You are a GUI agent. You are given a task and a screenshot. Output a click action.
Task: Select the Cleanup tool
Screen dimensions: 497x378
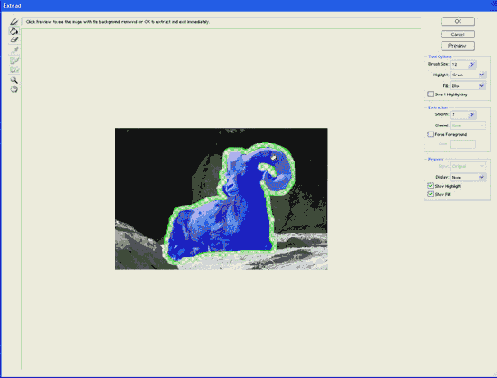(14, 60)
